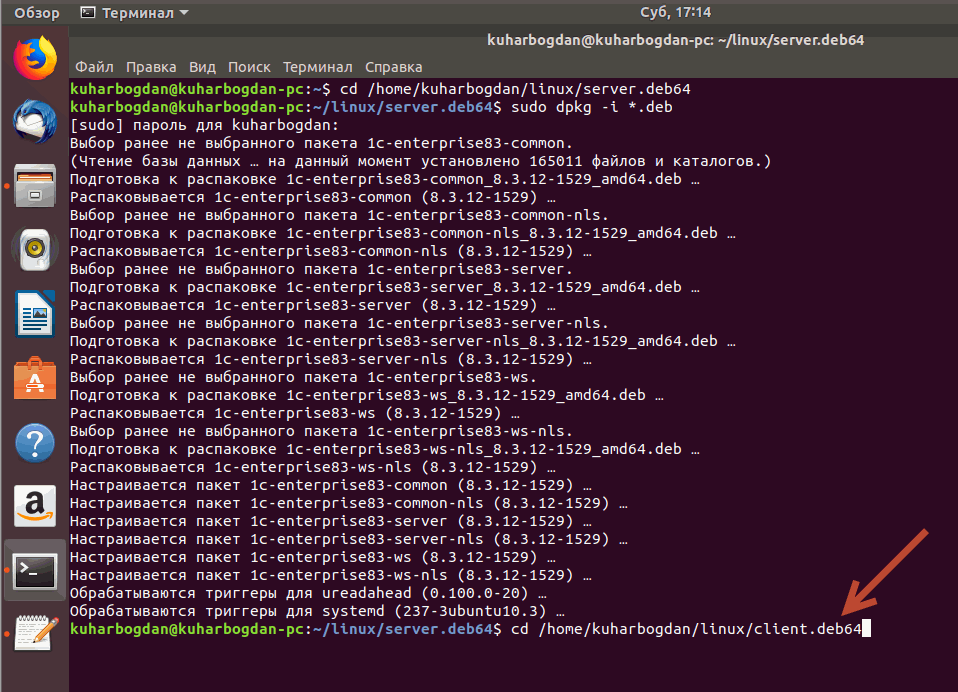The height and width of the screenshot is (692, 958).
Task: Open Rhythmbox music player
Action: 34,250
